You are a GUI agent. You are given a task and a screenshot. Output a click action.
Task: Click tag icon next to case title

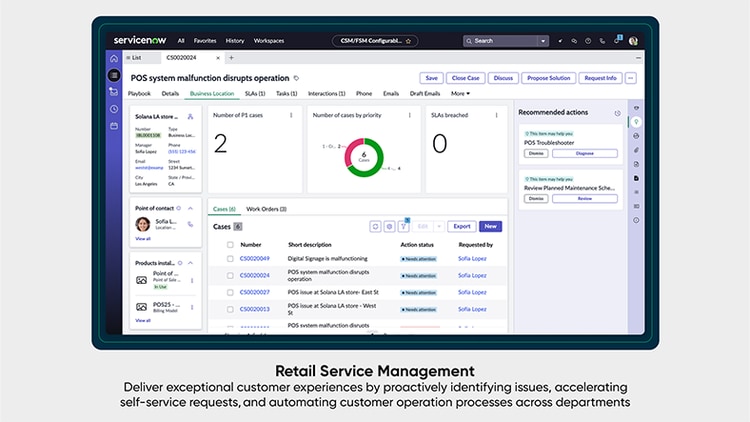pyautogui.click(x=297, y=78)
